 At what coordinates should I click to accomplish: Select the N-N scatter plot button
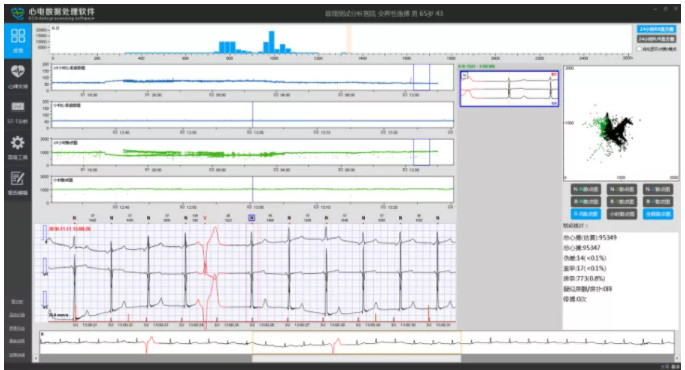[x=585, y=189]
